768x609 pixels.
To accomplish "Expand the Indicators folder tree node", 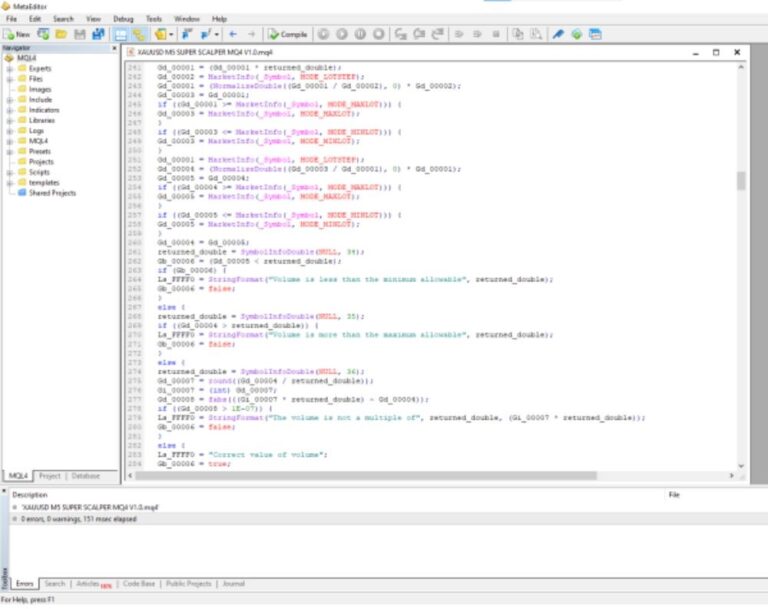I will (9, 110).
